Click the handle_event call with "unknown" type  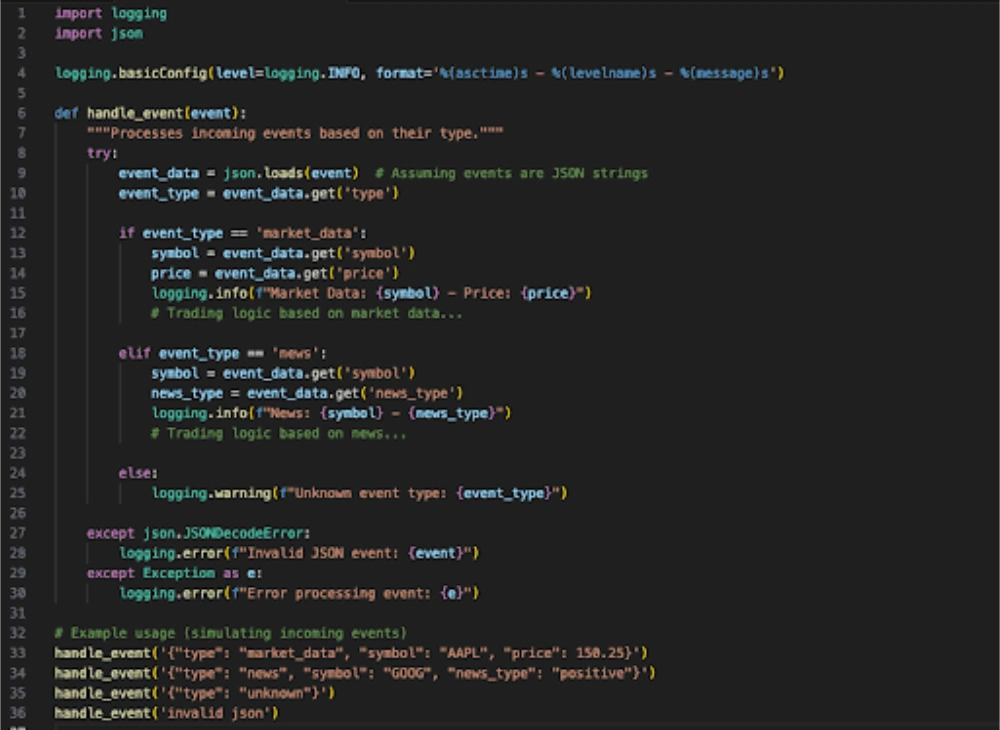tap(195, 693)
